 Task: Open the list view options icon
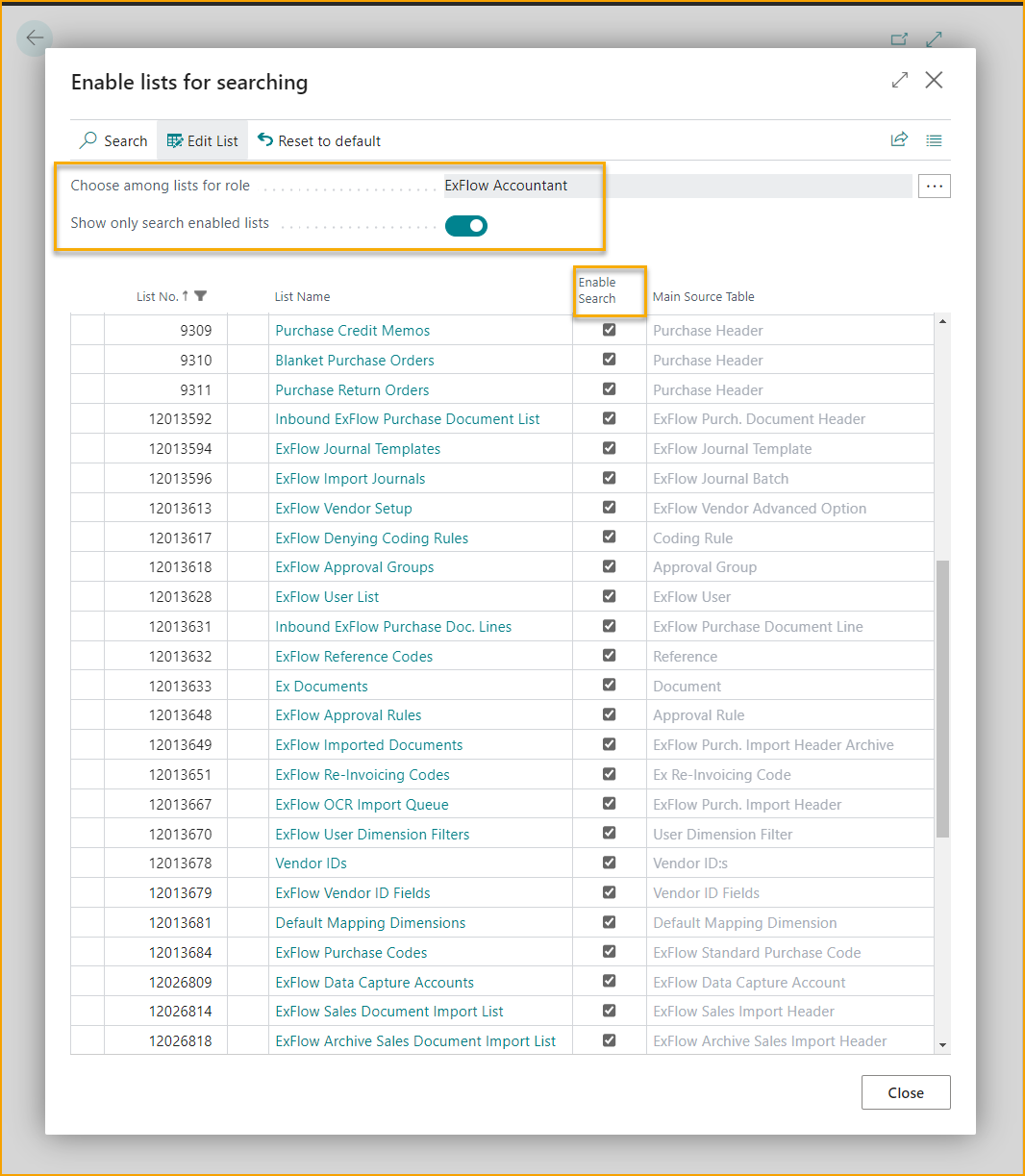[x=934, y=140]
